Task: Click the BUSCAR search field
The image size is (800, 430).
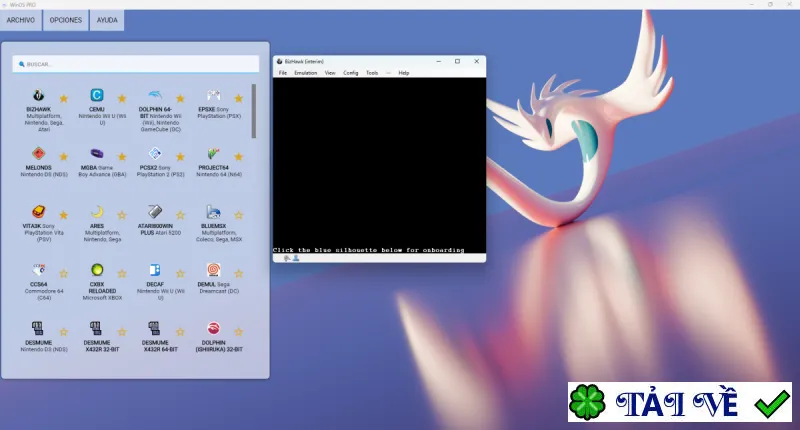Action: click(x=136, y=64)
